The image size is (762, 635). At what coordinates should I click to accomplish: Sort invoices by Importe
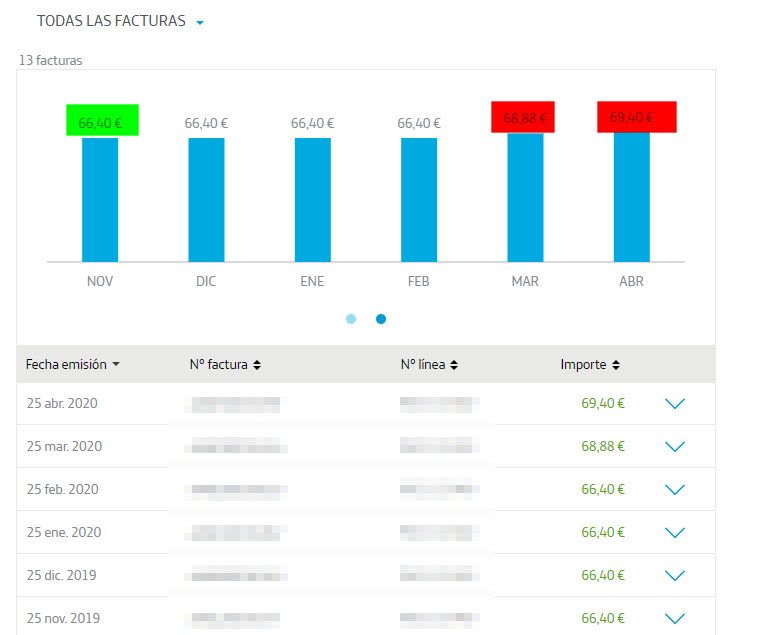tap(590, 365)
